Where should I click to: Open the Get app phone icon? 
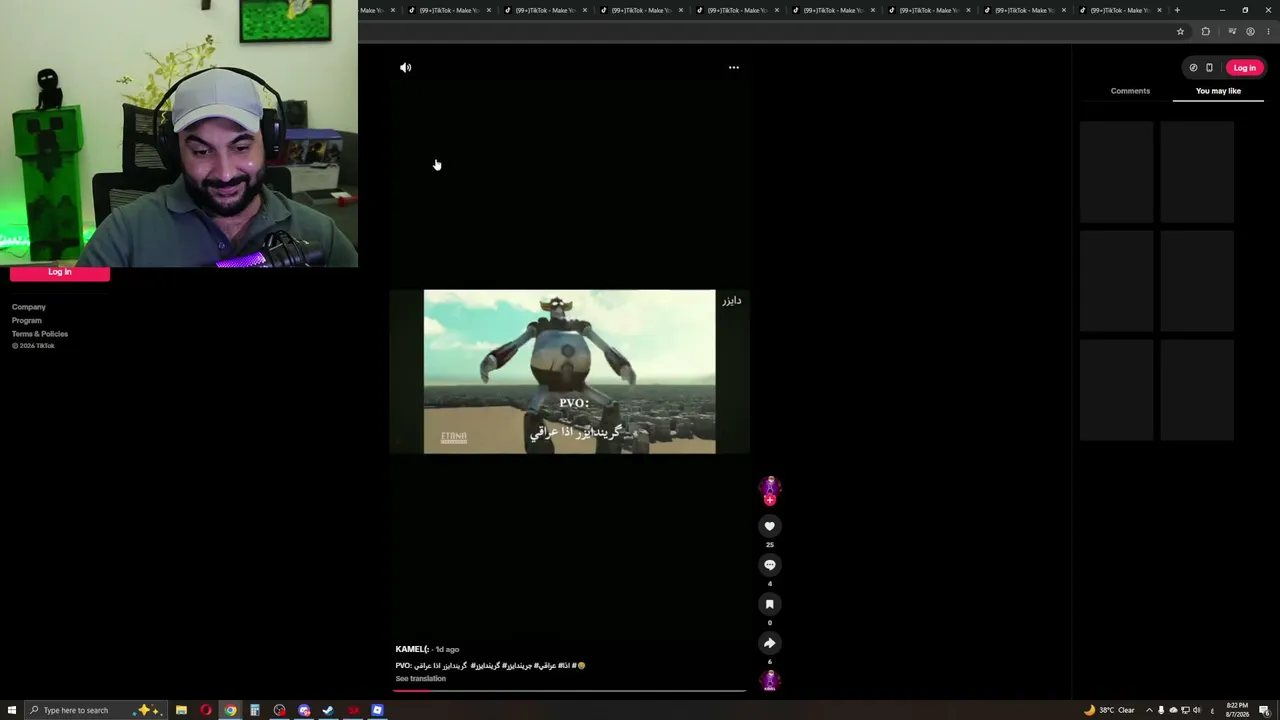[1209, 68]
